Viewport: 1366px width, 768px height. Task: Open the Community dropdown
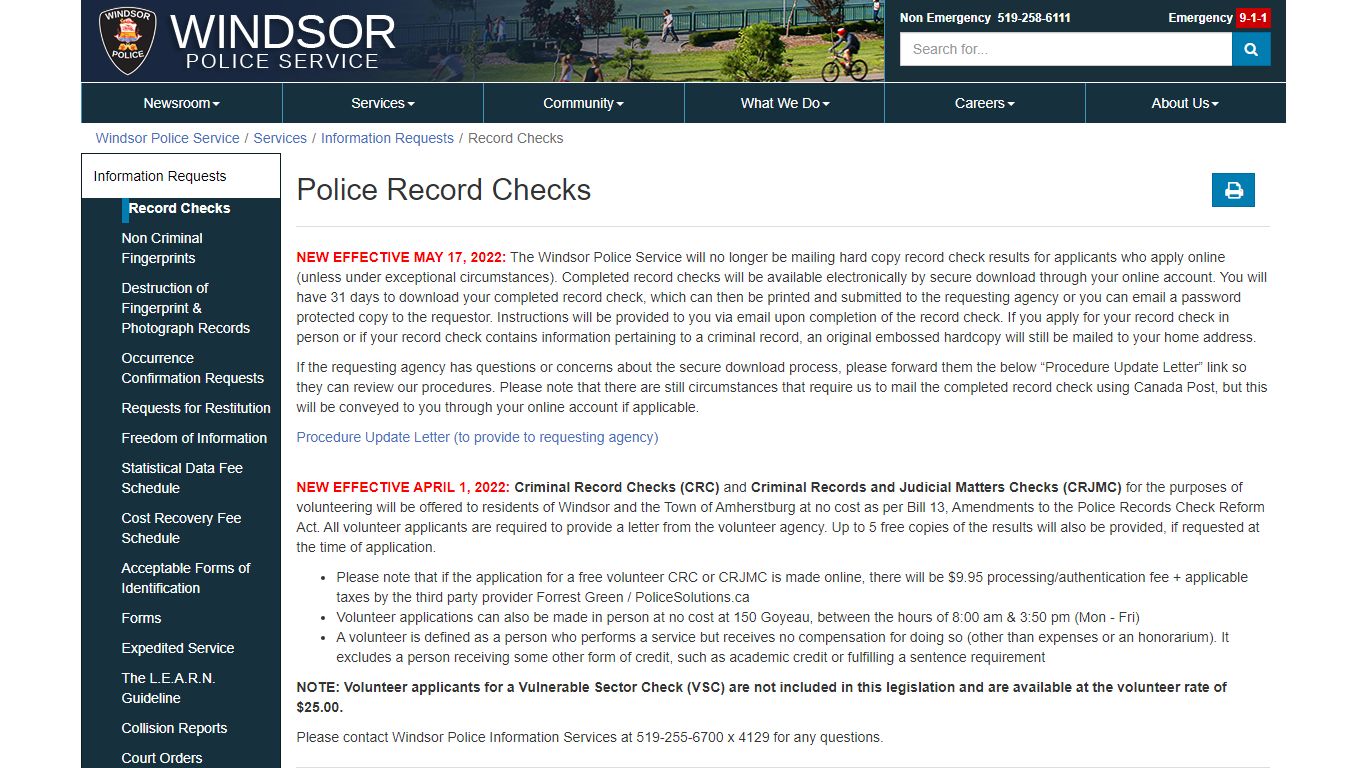584,103
